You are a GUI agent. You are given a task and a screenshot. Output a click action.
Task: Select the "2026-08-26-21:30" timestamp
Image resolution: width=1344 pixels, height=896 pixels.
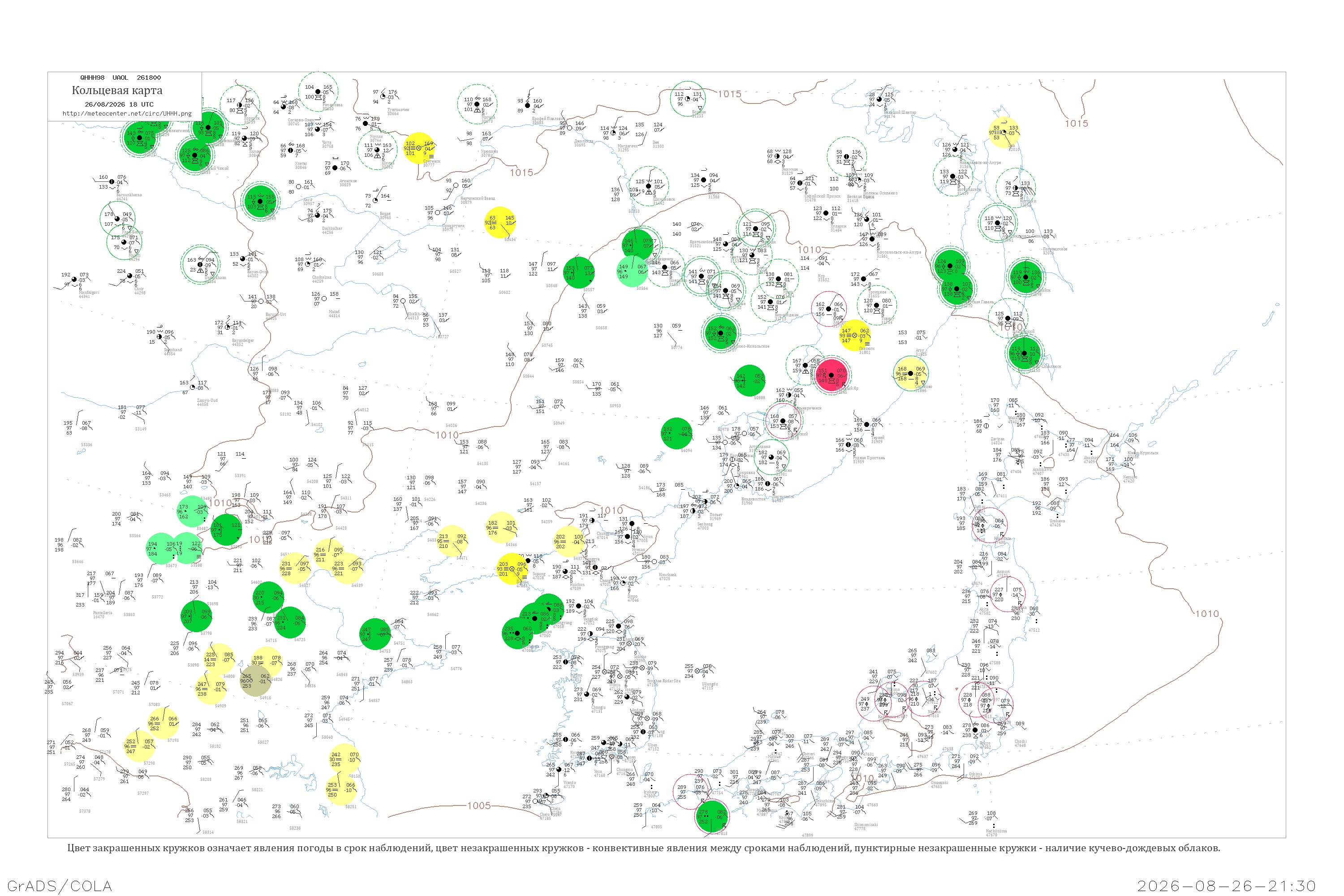[x=1226, y=886]
